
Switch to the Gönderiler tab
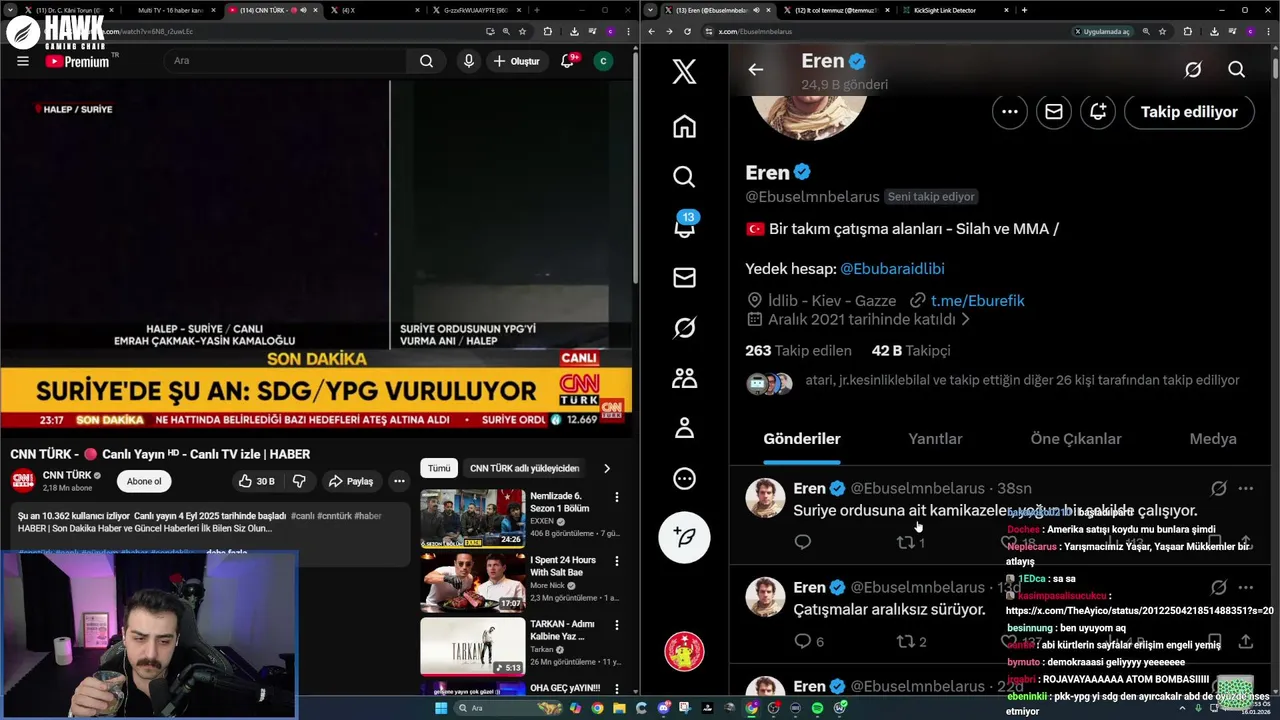(802, 439)
